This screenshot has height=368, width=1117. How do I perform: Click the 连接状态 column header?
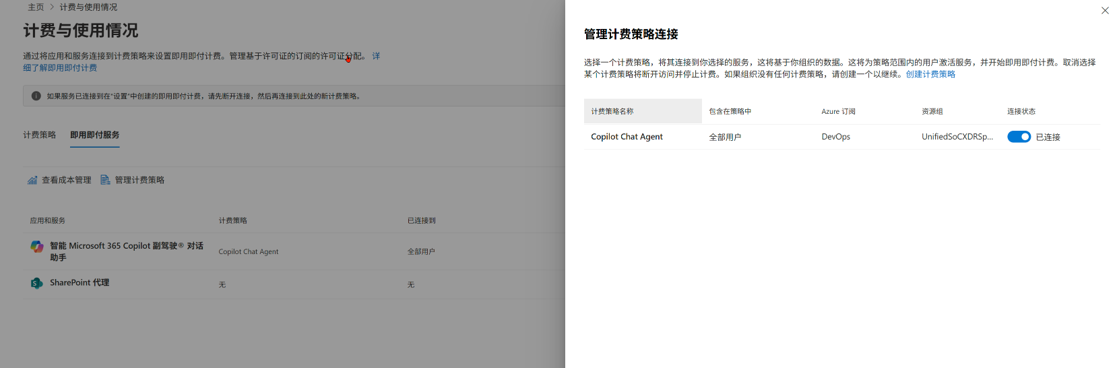[x=1022, y=112]
